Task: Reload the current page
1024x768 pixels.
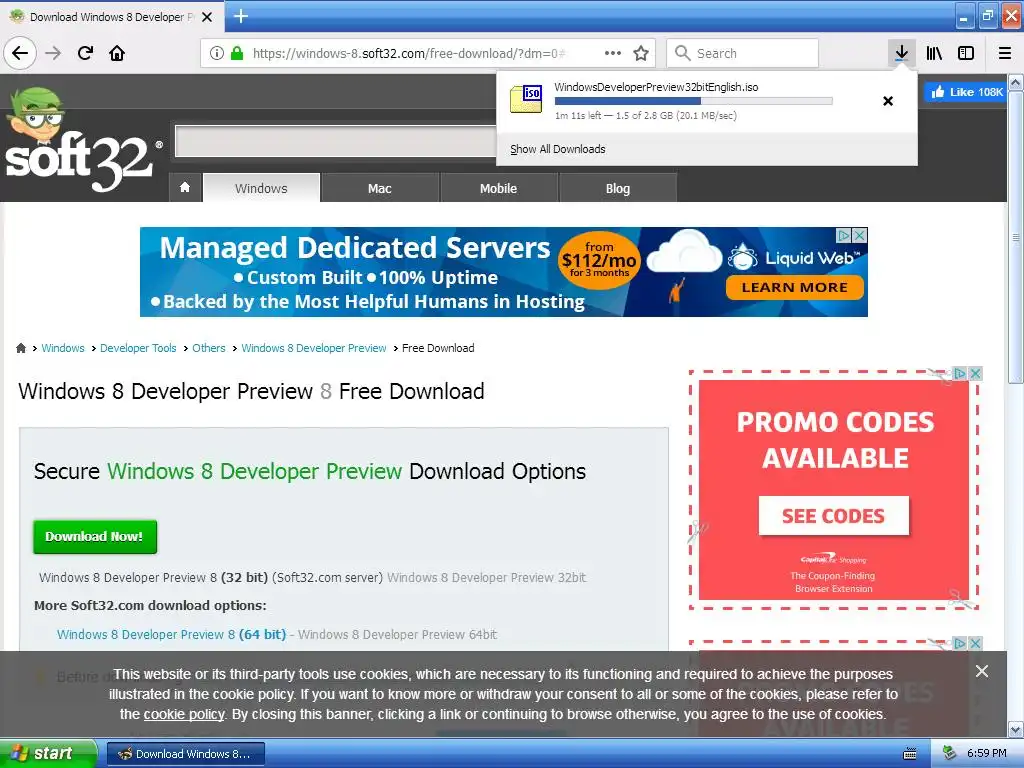Action: tap(85, 53)
